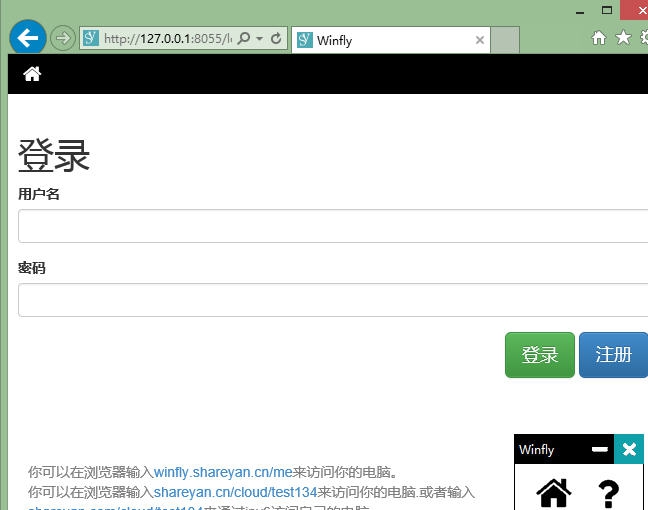This screenshot has width=648, height=510.
Task: Click the blue 注册 register button
Action: 613,355
